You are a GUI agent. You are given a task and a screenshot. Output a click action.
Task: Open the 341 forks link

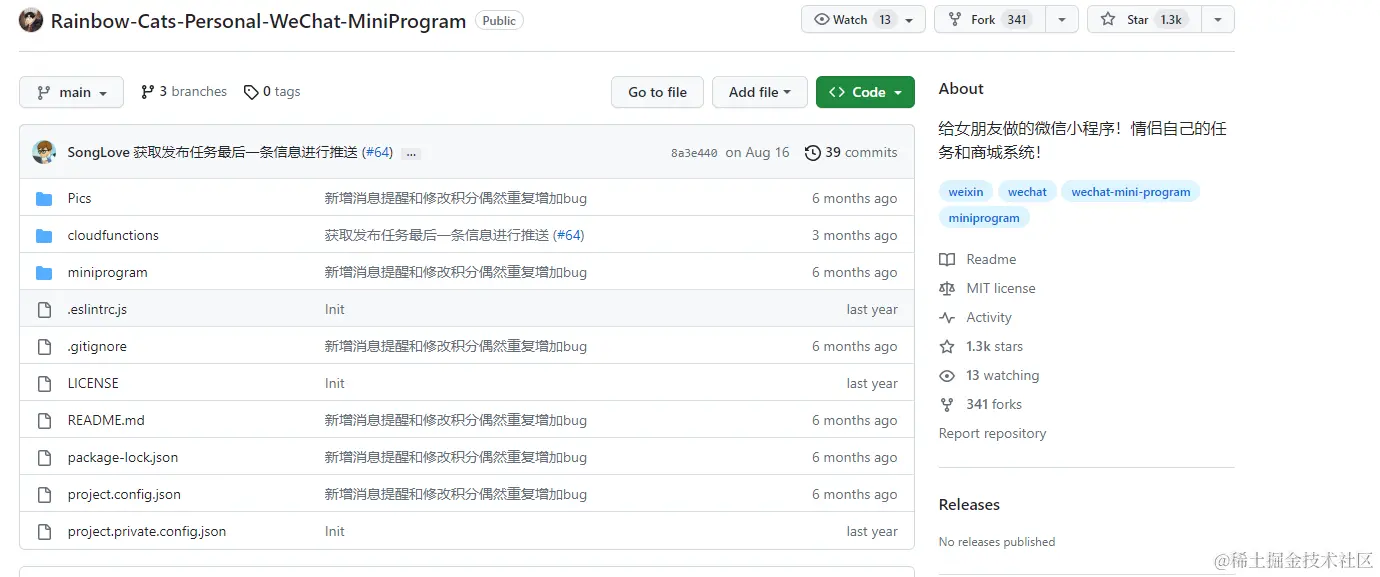994,405
